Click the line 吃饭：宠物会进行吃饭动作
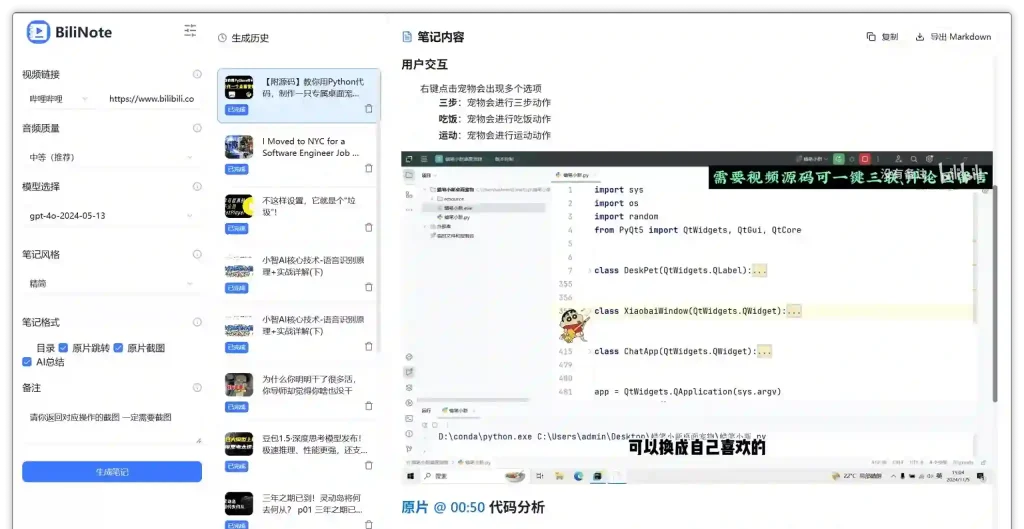The height and width of the screenshot is (529, 1024). (x=495, y=119)
